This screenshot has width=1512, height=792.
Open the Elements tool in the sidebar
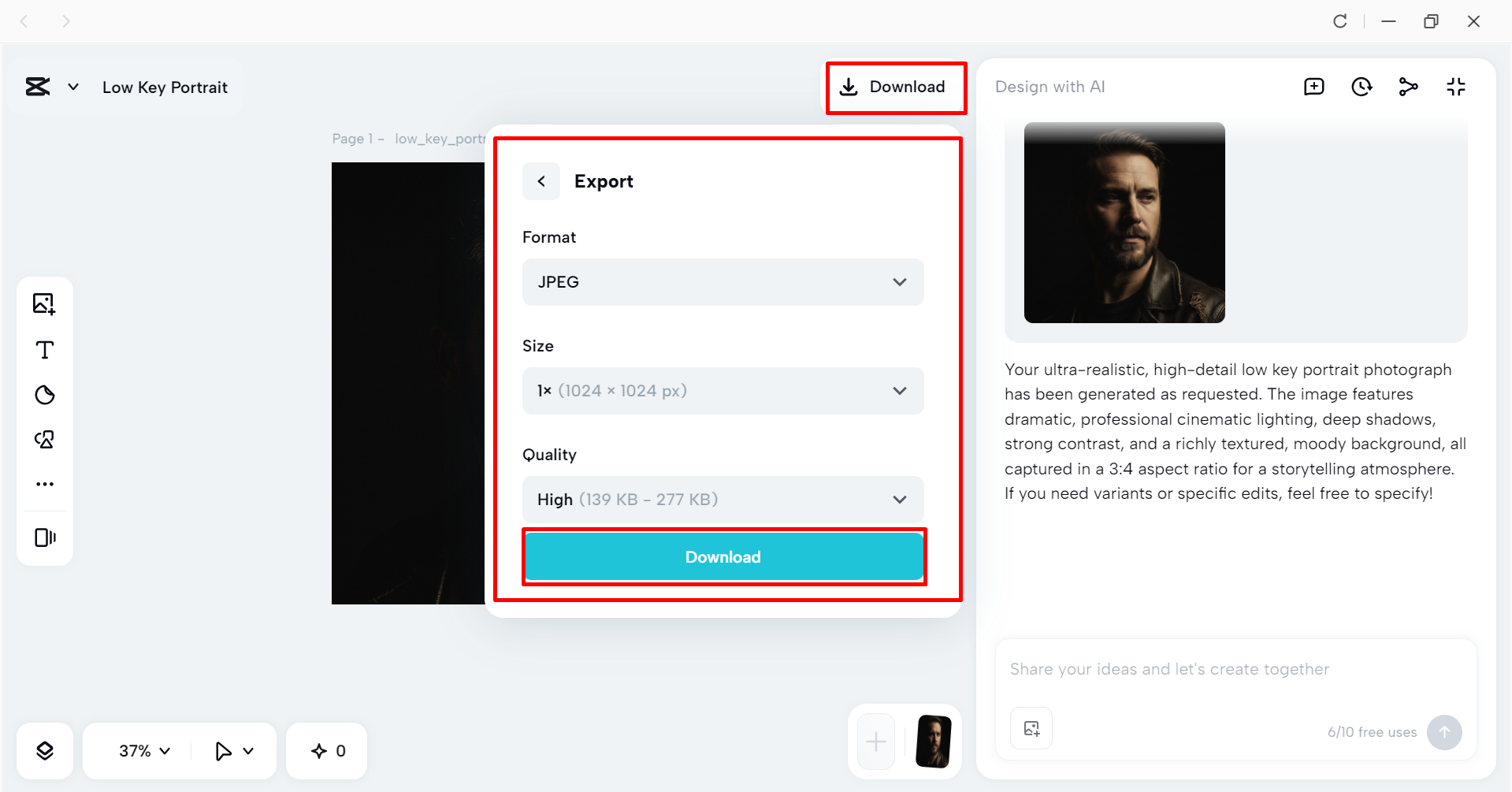45,439
